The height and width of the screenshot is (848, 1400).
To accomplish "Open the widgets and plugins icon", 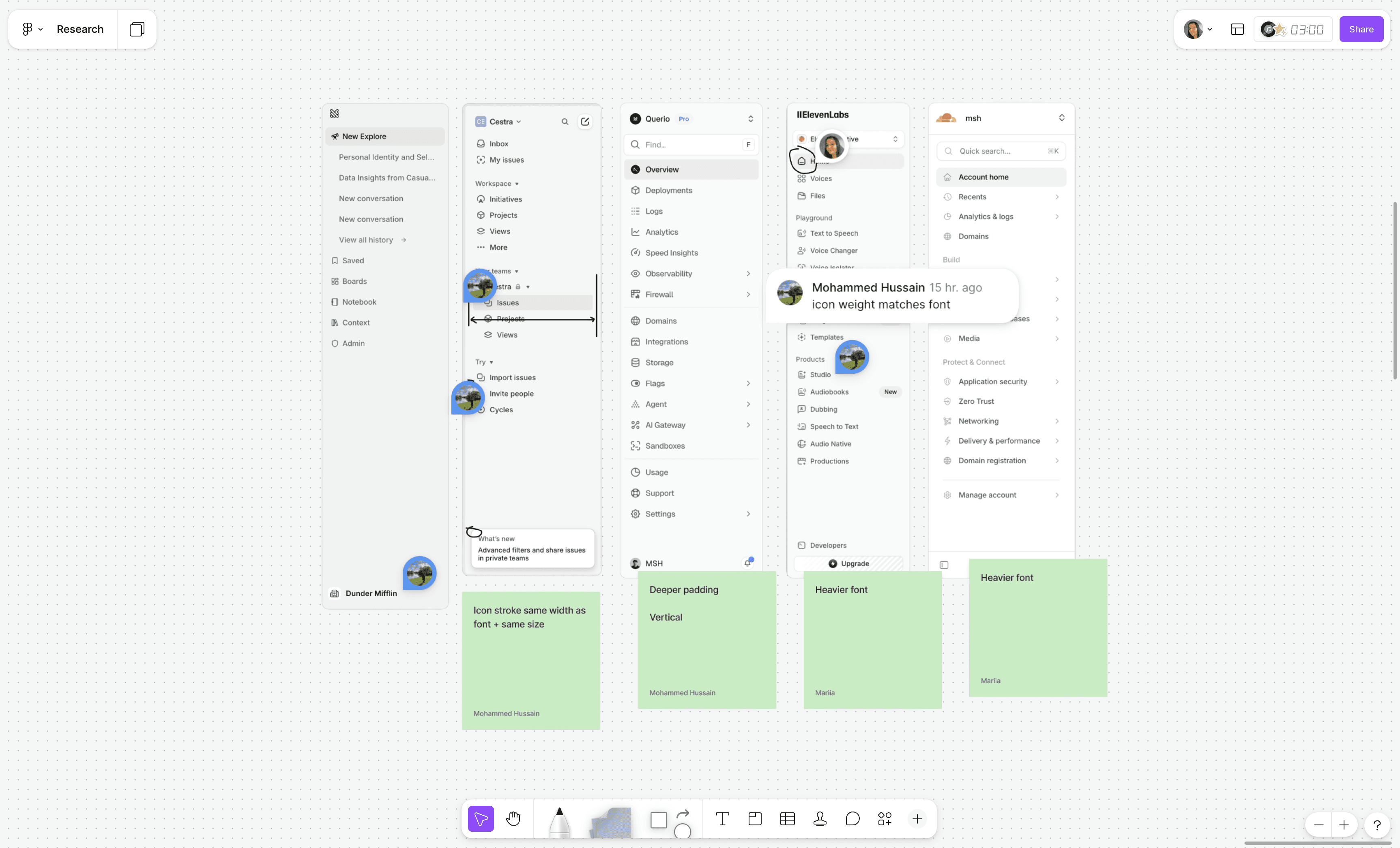I will point(884,818).
